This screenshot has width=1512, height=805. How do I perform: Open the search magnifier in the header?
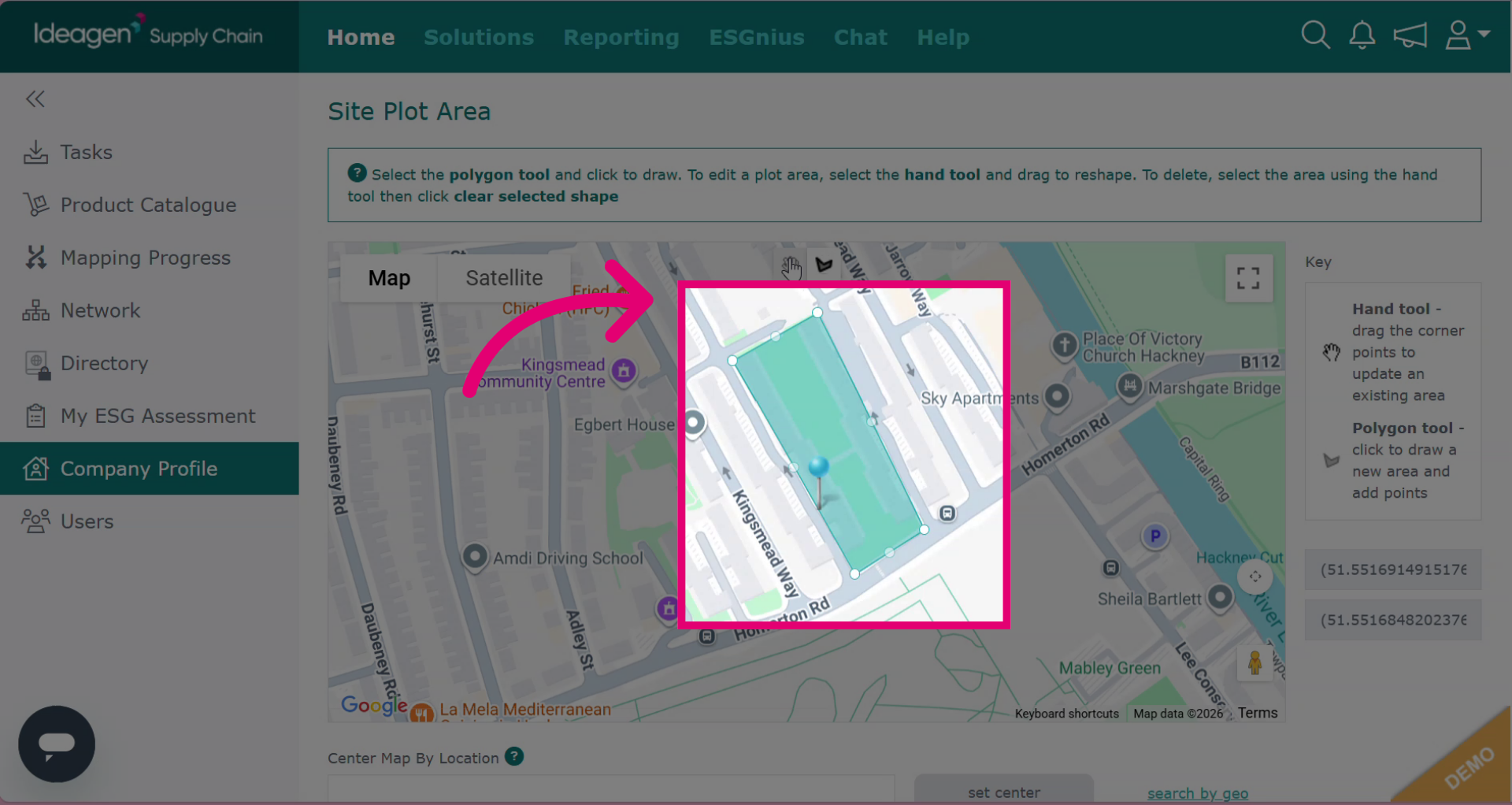tap(1315, 35)
